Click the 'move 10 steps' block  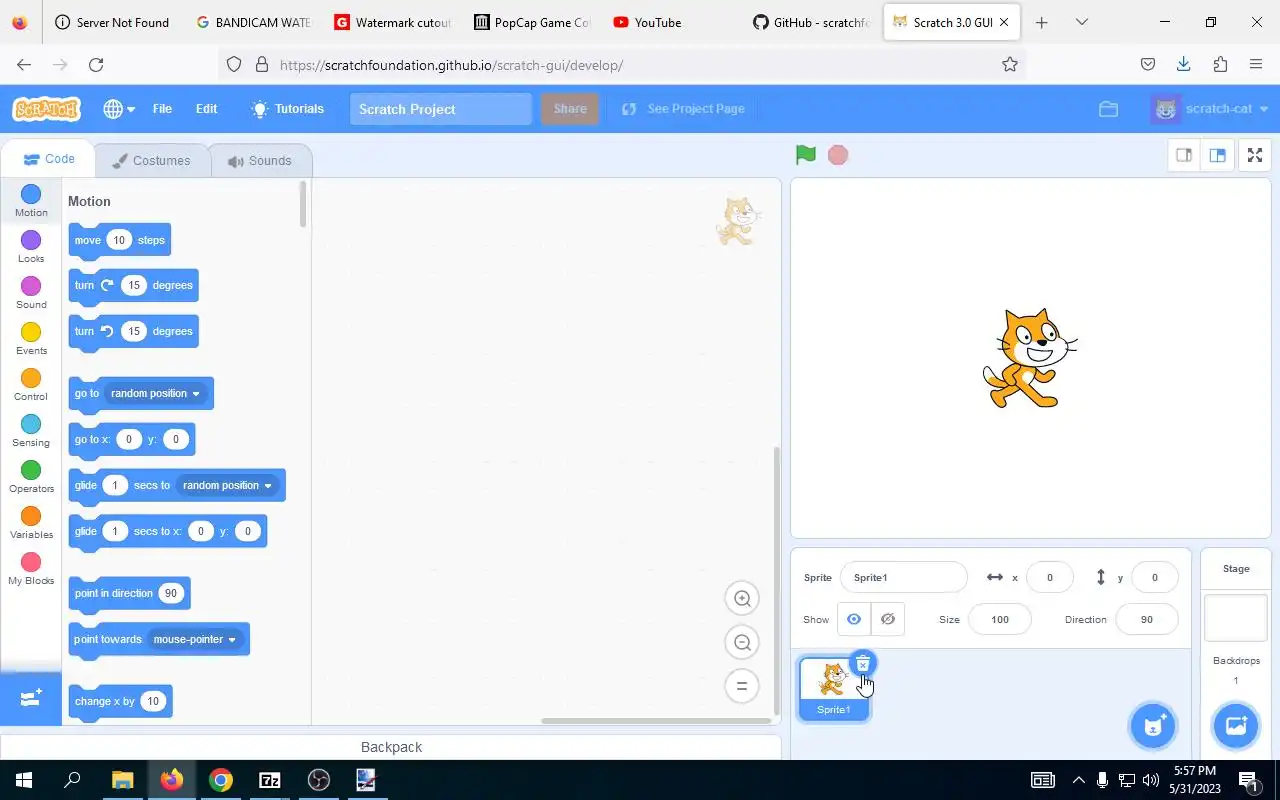coord(119,240)
